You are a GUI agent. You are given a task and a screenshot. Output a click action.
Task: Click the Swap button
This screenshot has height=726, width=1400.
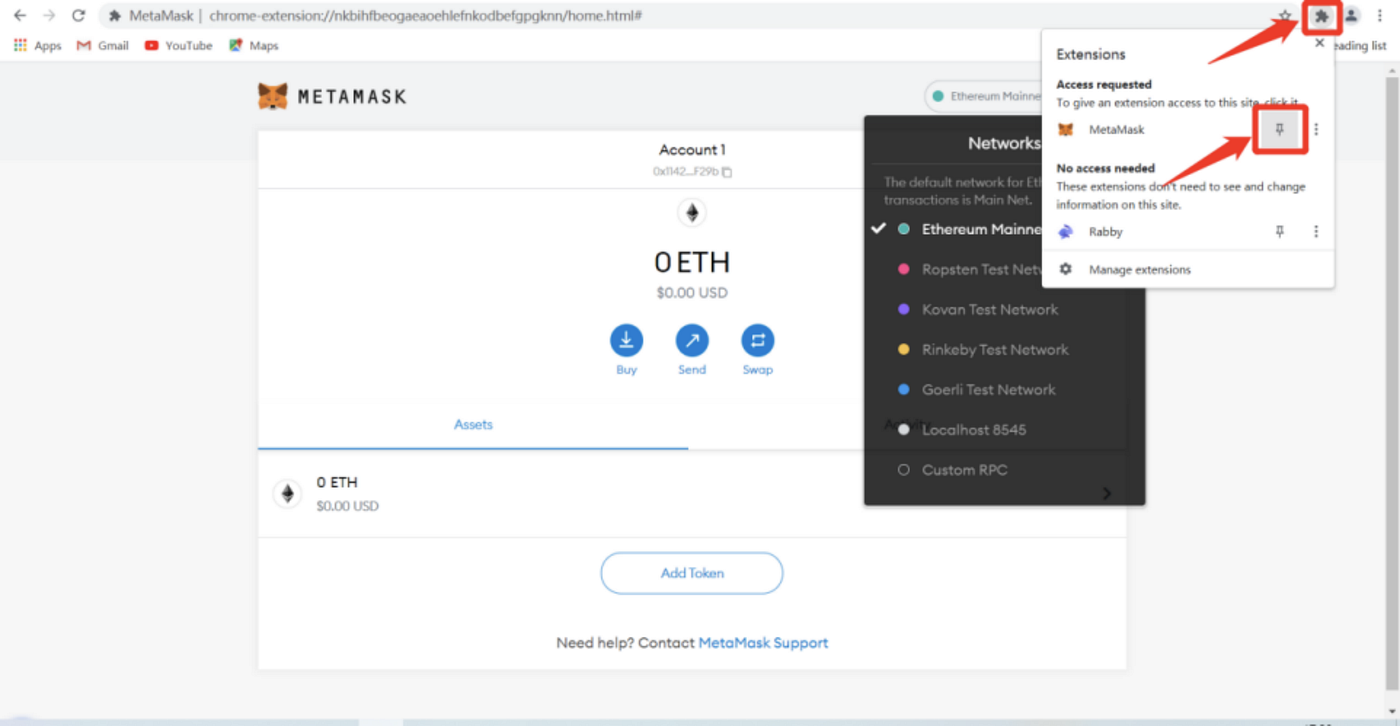[x=757, y=340]
